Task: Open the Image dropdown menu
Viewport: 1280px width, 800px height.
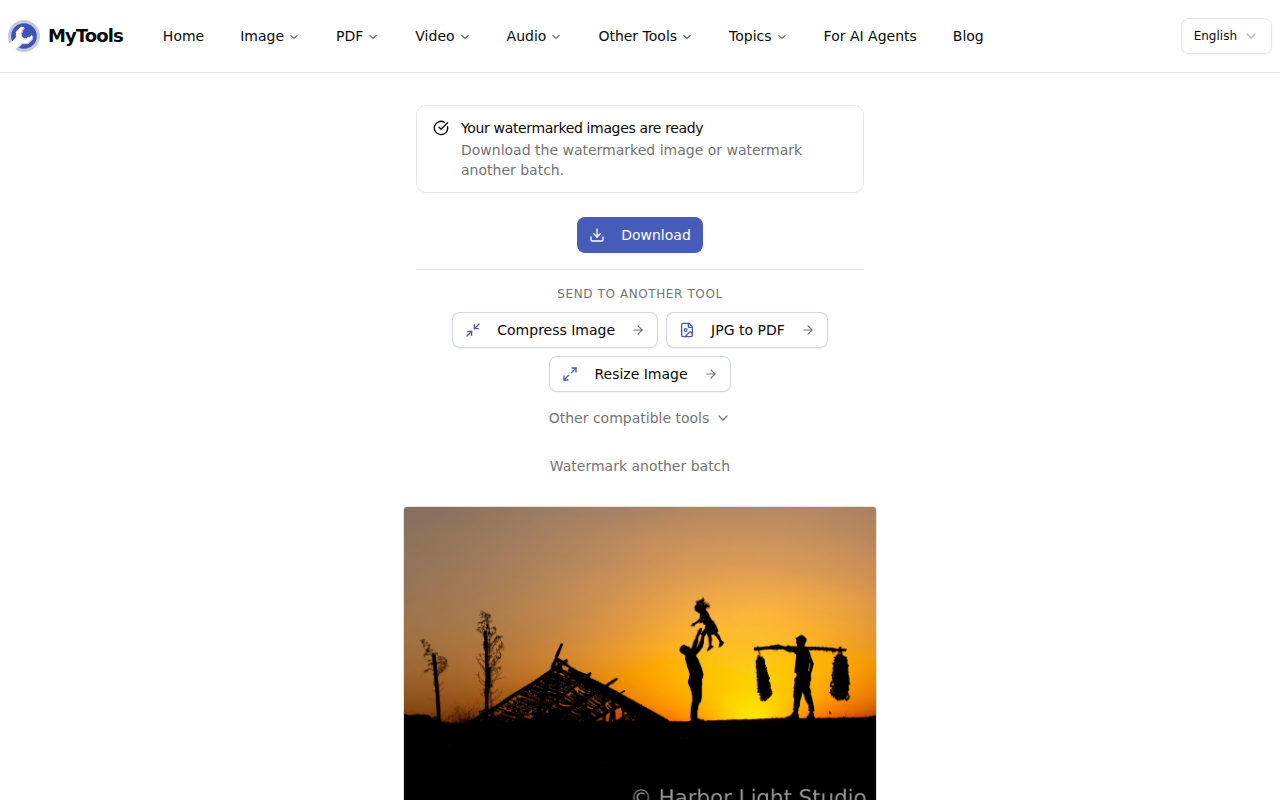Action: tap(269, 36)
